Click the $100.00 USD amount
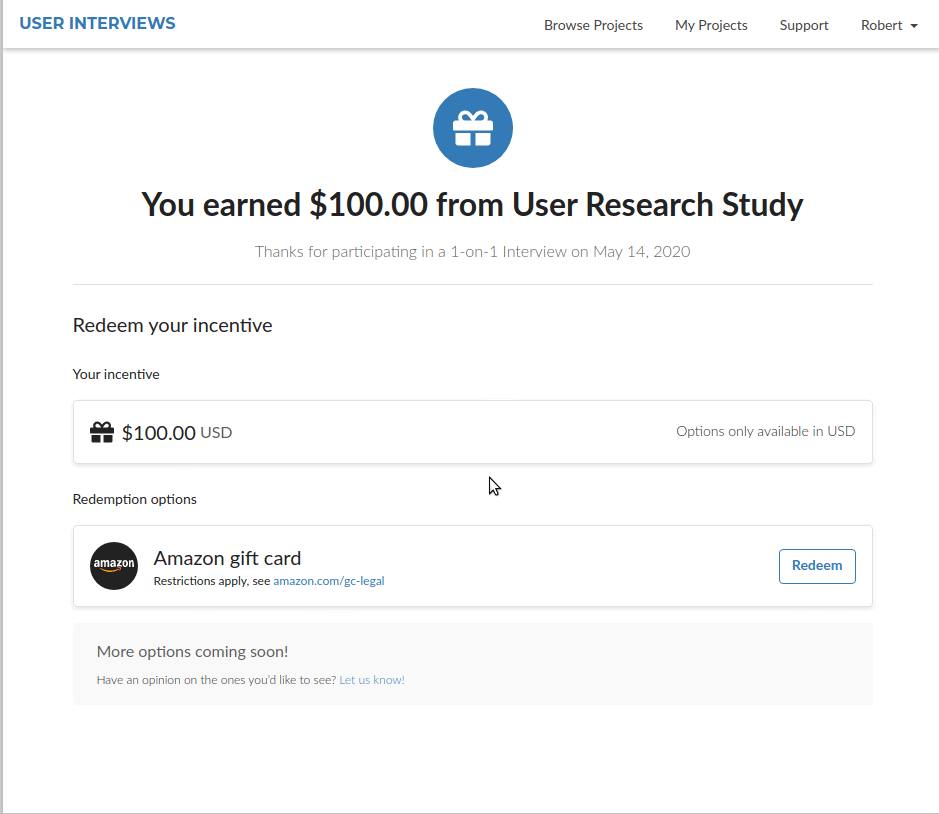This screenshot has height=814, width=939. (x=176, y=433)
